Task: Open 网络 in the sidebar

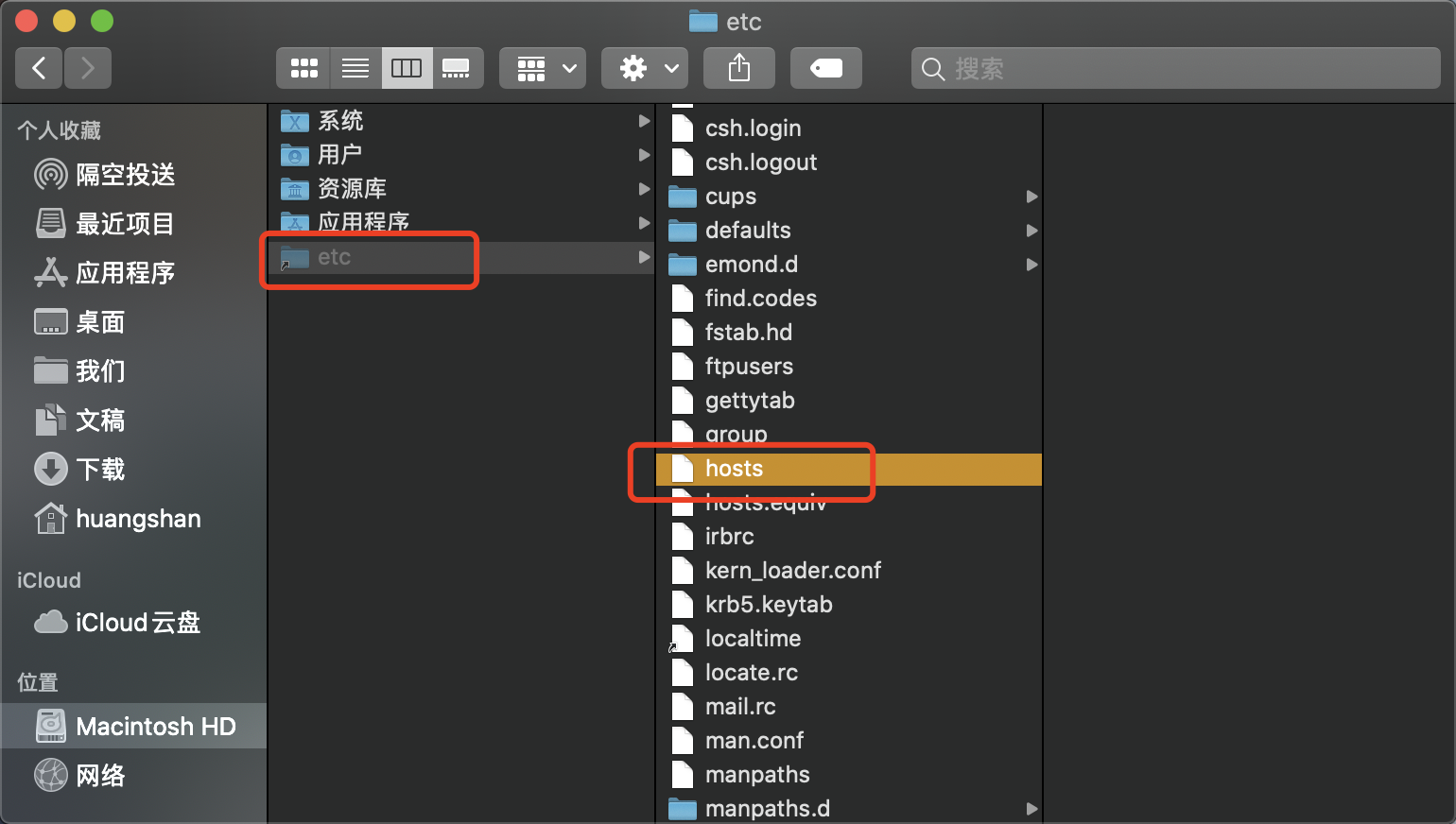Action: [x=132, y=776]
